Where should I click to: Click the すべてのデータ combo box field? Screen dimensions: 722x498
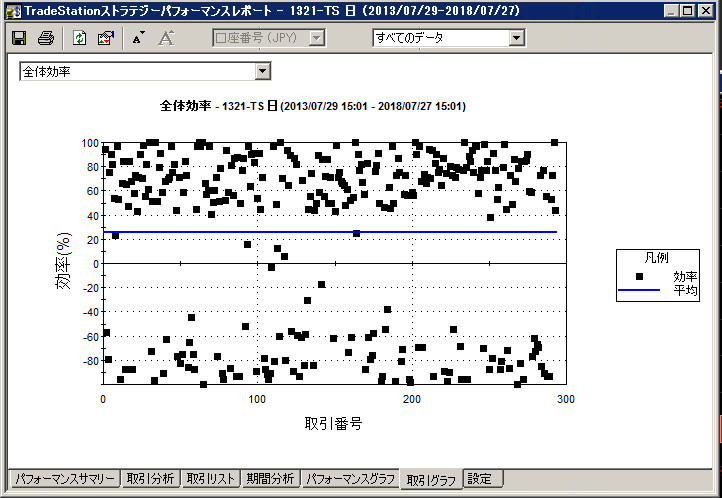[x=441, y=38]
